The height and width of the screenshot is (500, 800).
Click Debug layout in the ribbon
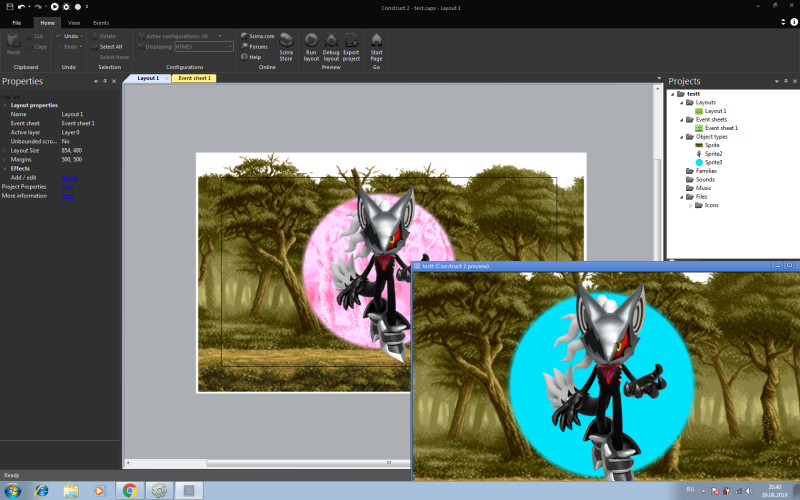coord(331,47)
